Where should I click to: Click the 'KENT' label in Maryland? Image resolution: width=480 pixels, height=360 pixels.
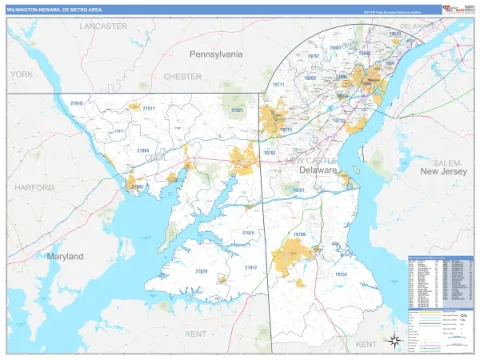pos(196,334)
